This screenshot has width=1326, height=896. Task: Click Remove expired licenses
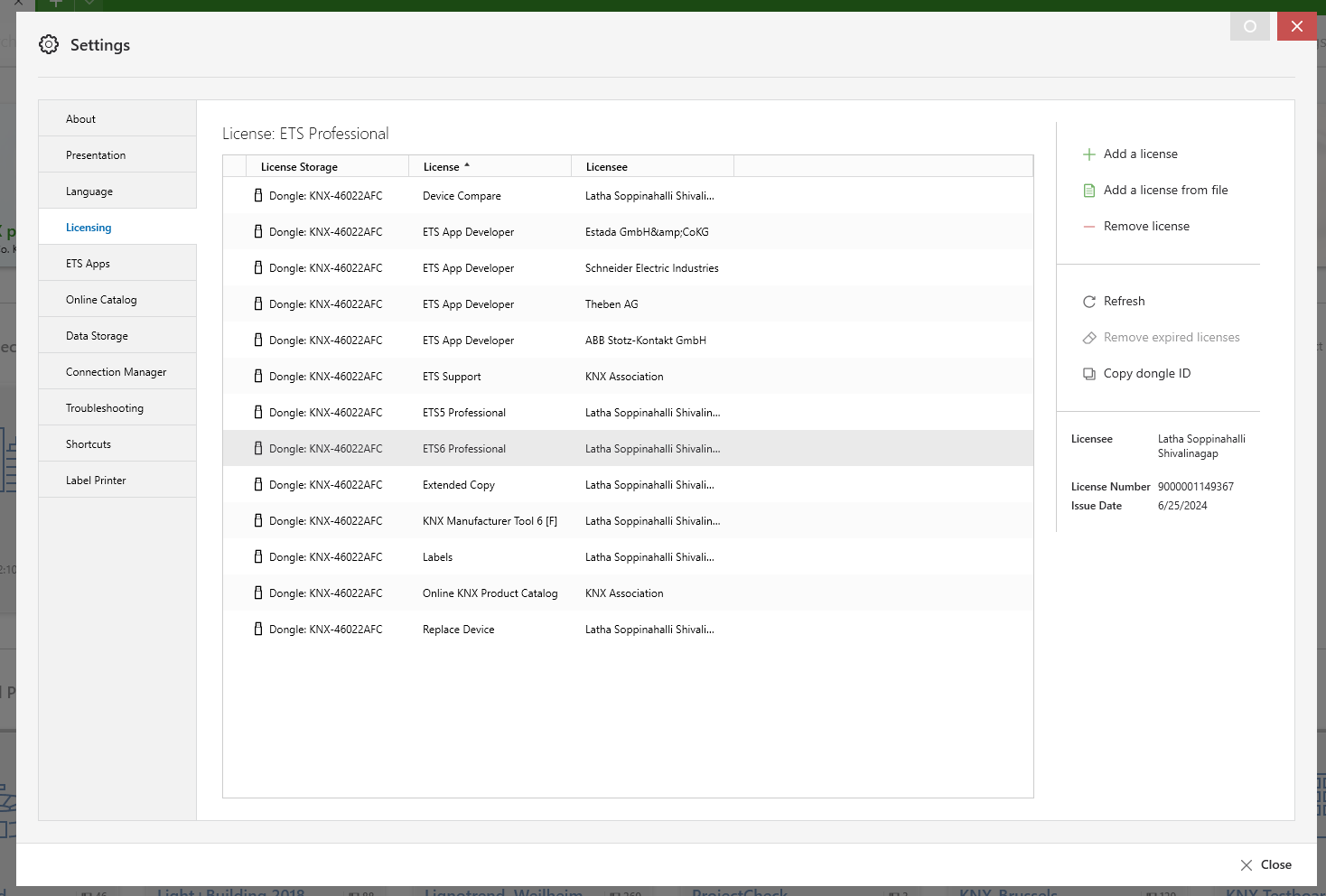(1172, 338)
